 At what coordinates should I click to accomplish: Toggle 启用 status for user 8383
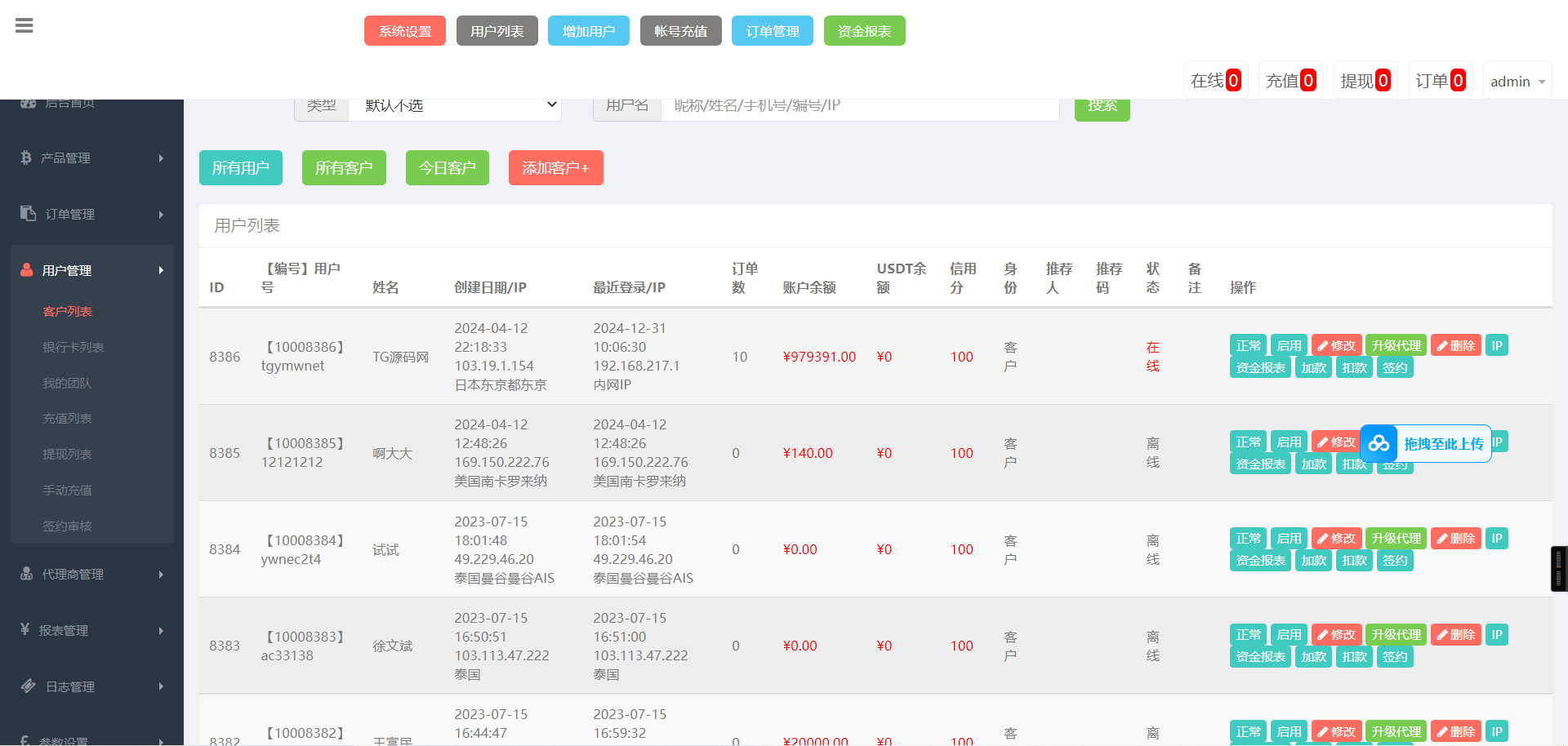1289,634
